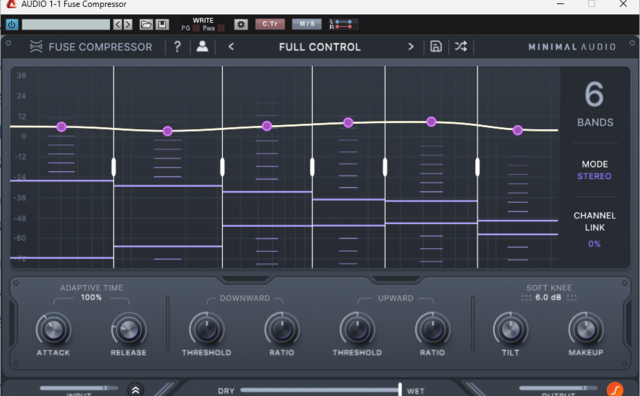Grab crossover handle between bands 2 and 3
This screenshot has width=640, height=396.
222,167
